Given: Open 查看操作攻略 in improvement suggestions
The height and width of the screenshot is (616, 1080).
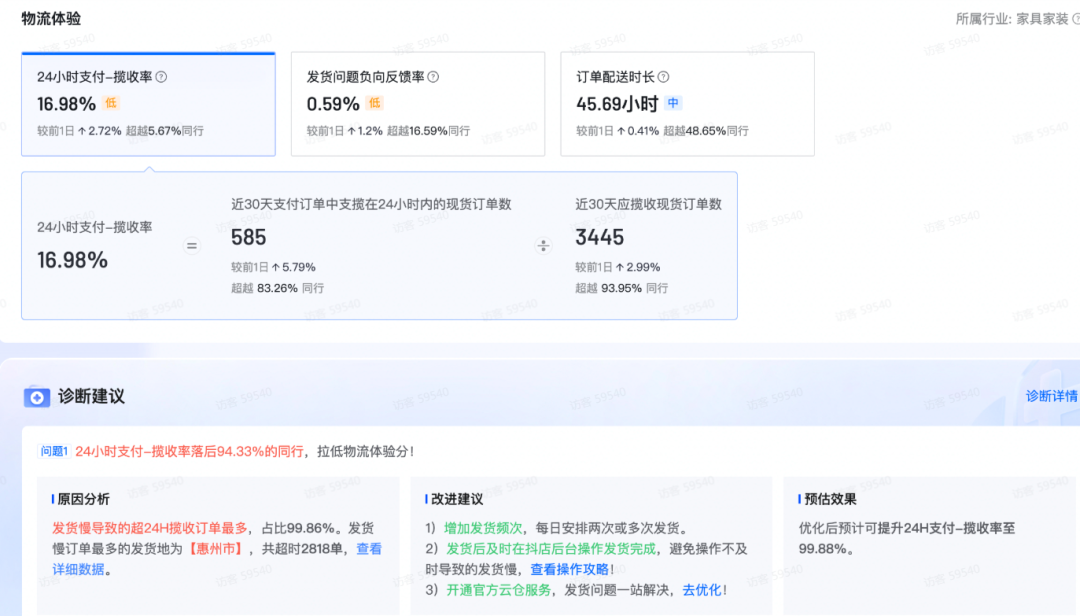Looking at the screenshot, I should (570, 568).
